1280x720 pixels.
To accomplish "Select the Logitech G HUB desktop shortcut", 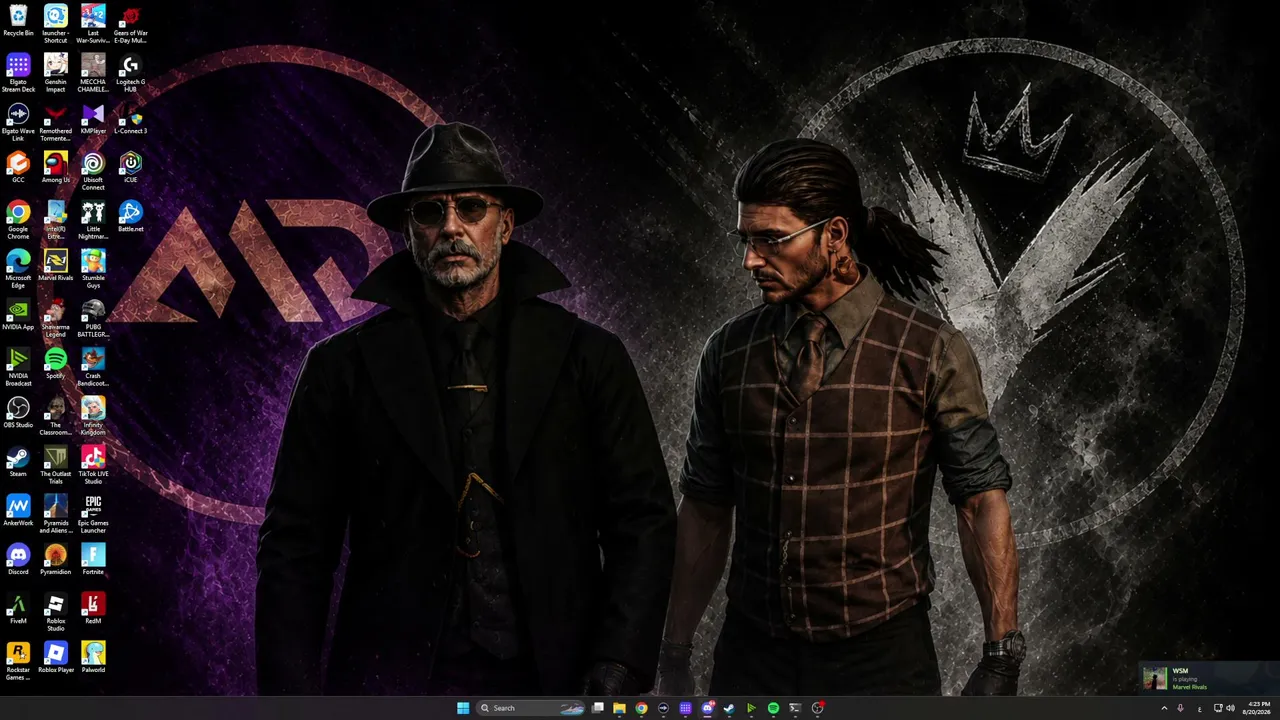I will click(130, 73).
